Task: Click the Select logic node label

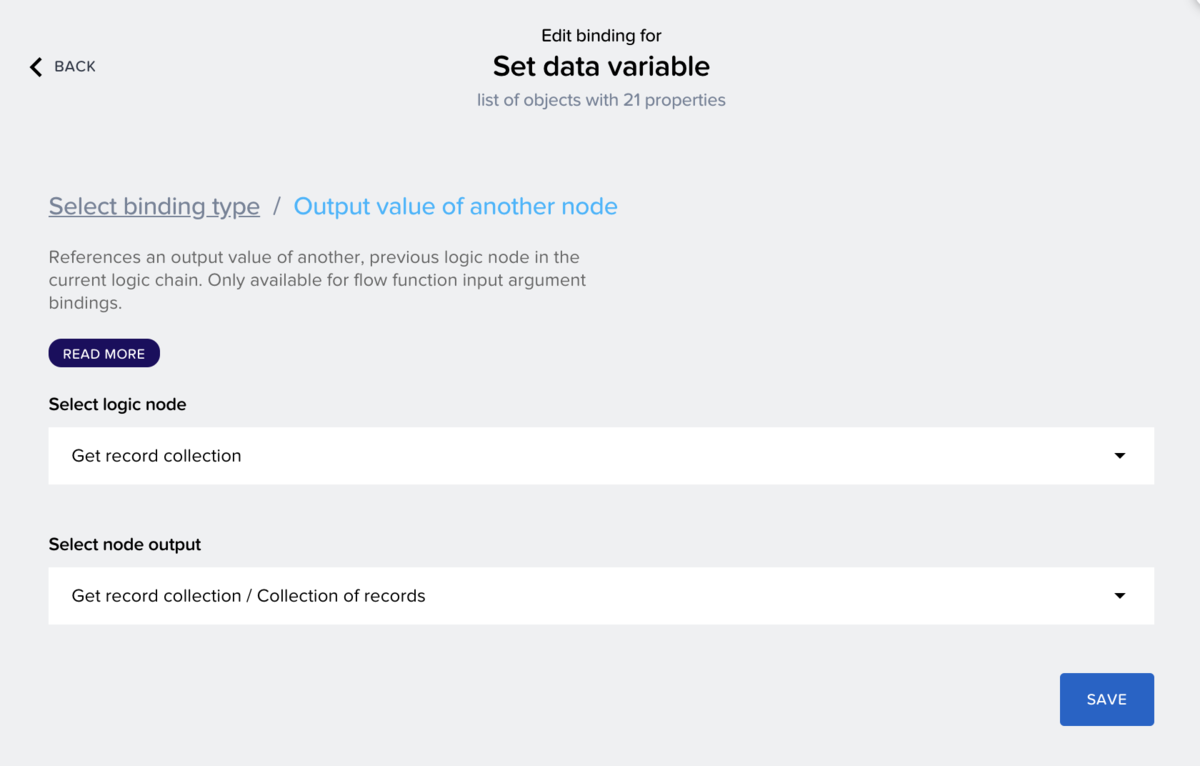Action: pos(117,405)
